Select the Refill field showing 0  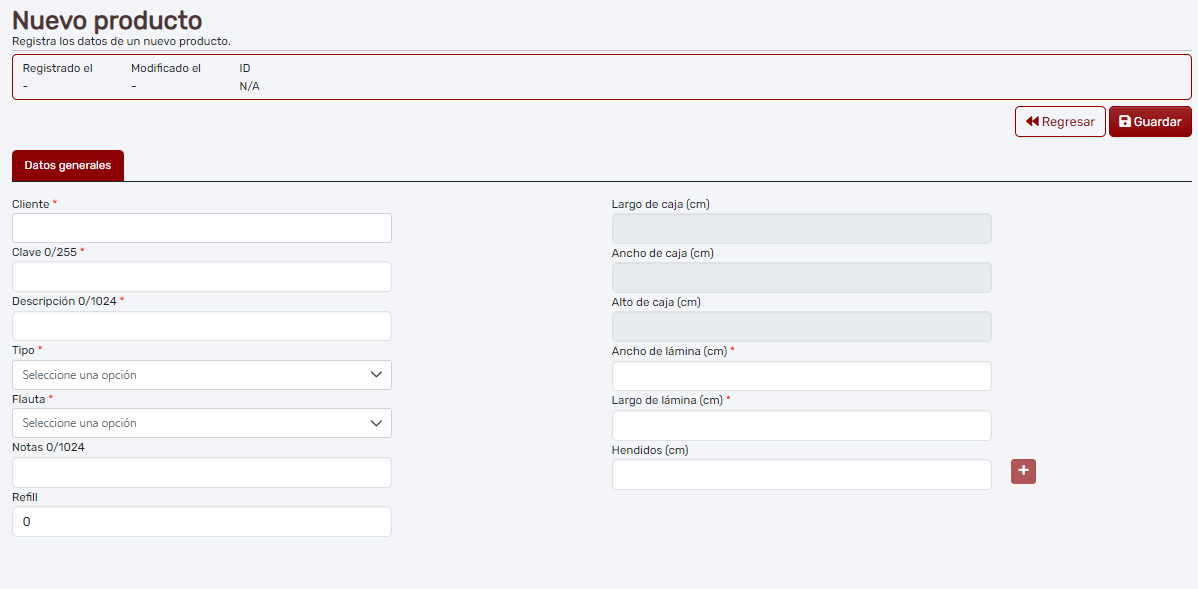pyautogui.click(x=200, y=521)
